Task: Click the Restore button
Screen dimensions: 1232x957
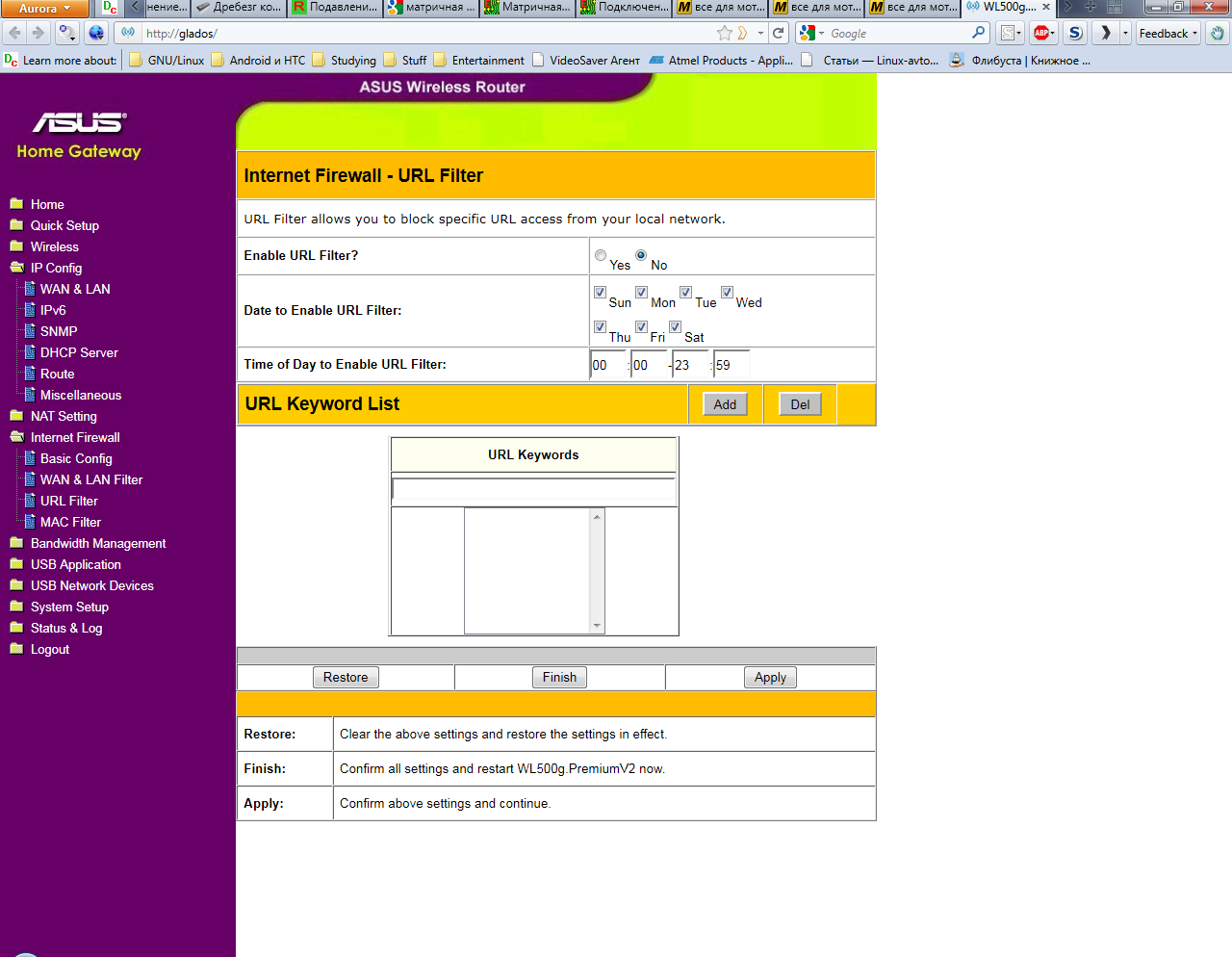Action: [x=346, y=678]
